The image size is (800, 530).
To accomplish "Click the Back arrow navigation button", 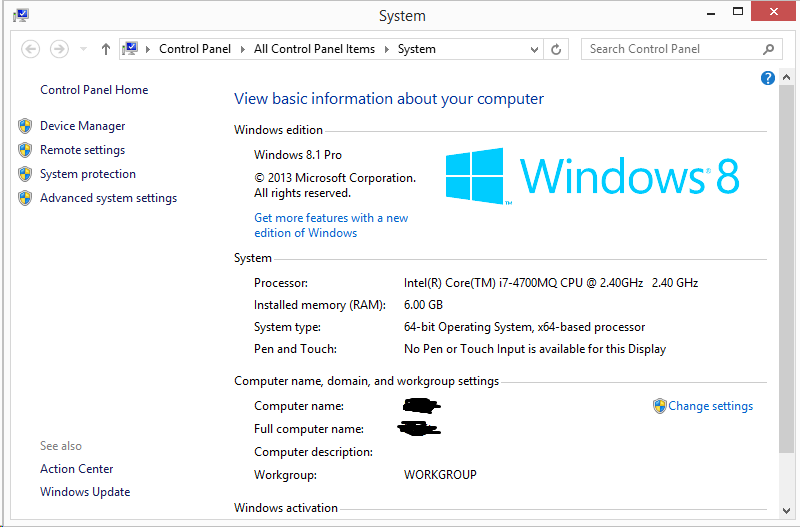I will point(30,49).
